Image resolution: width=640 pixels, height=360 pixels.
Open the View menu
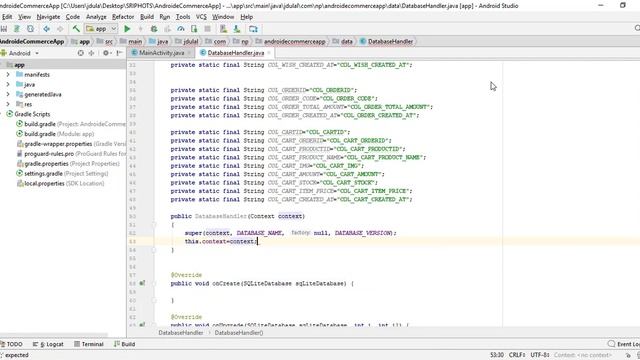pyautogui.click(x=24, y=17)
